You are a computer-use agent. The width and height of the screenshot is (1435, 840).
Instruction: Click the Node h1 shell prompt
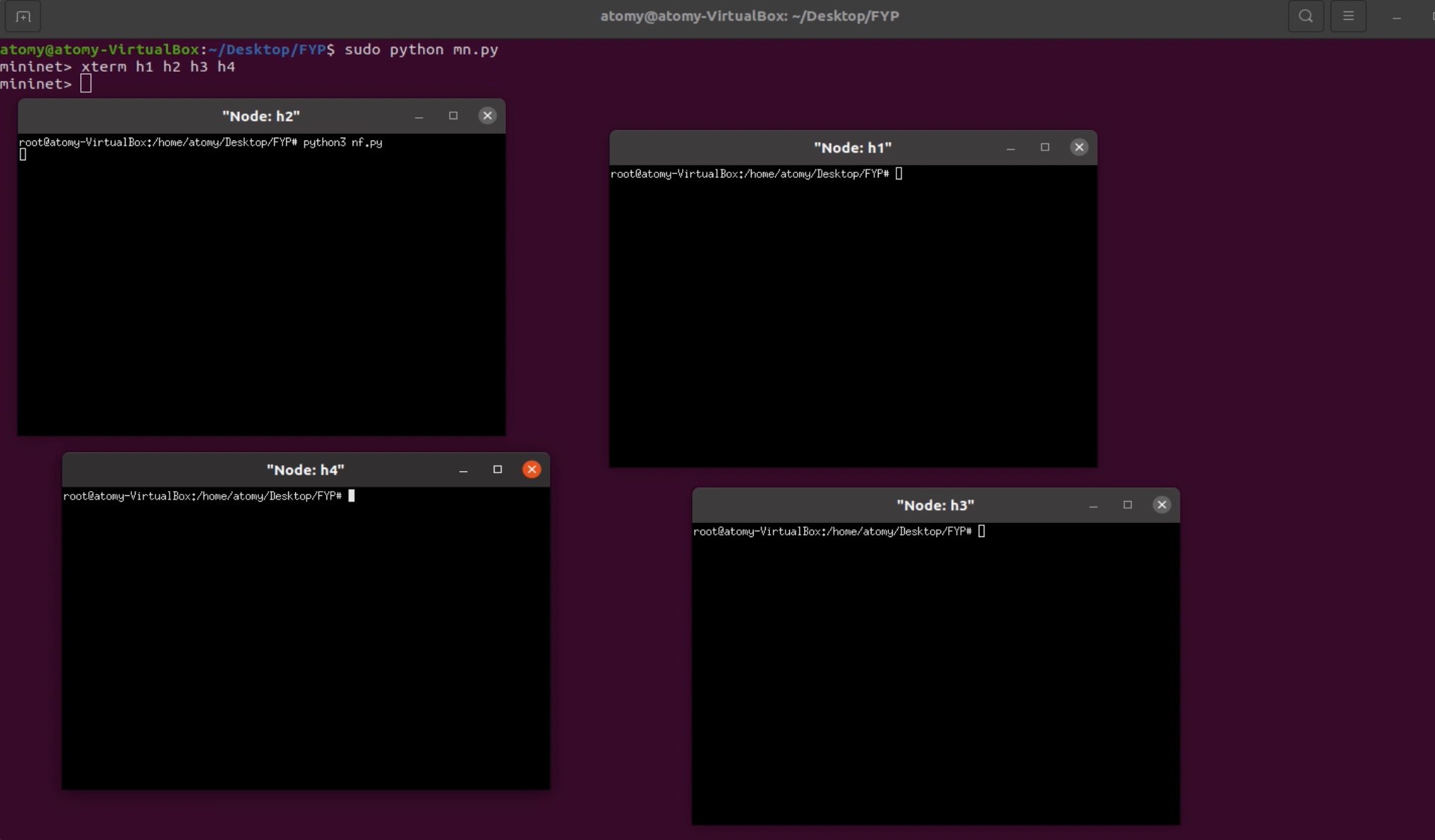tap(898, 174)
